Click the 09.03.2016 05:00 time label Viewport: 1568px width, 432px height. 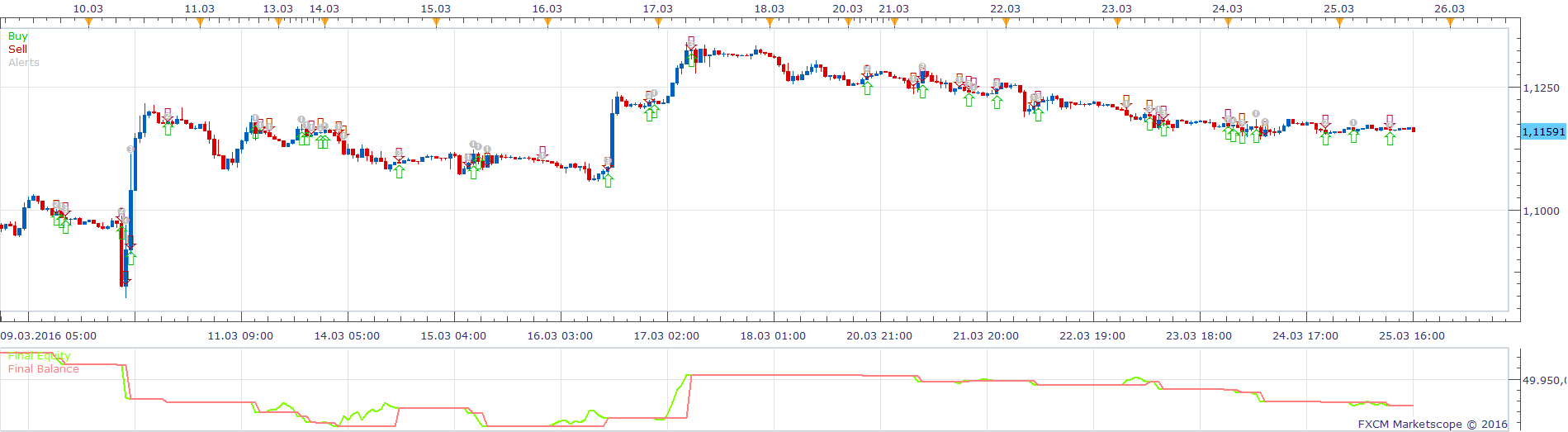tap(49, 336)
